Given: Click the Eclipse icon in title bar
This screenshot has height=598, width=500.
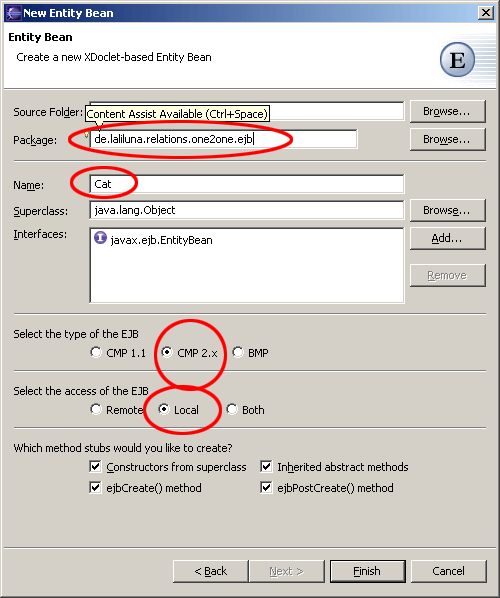Looking at the screenshot, I should click(13, 13).
